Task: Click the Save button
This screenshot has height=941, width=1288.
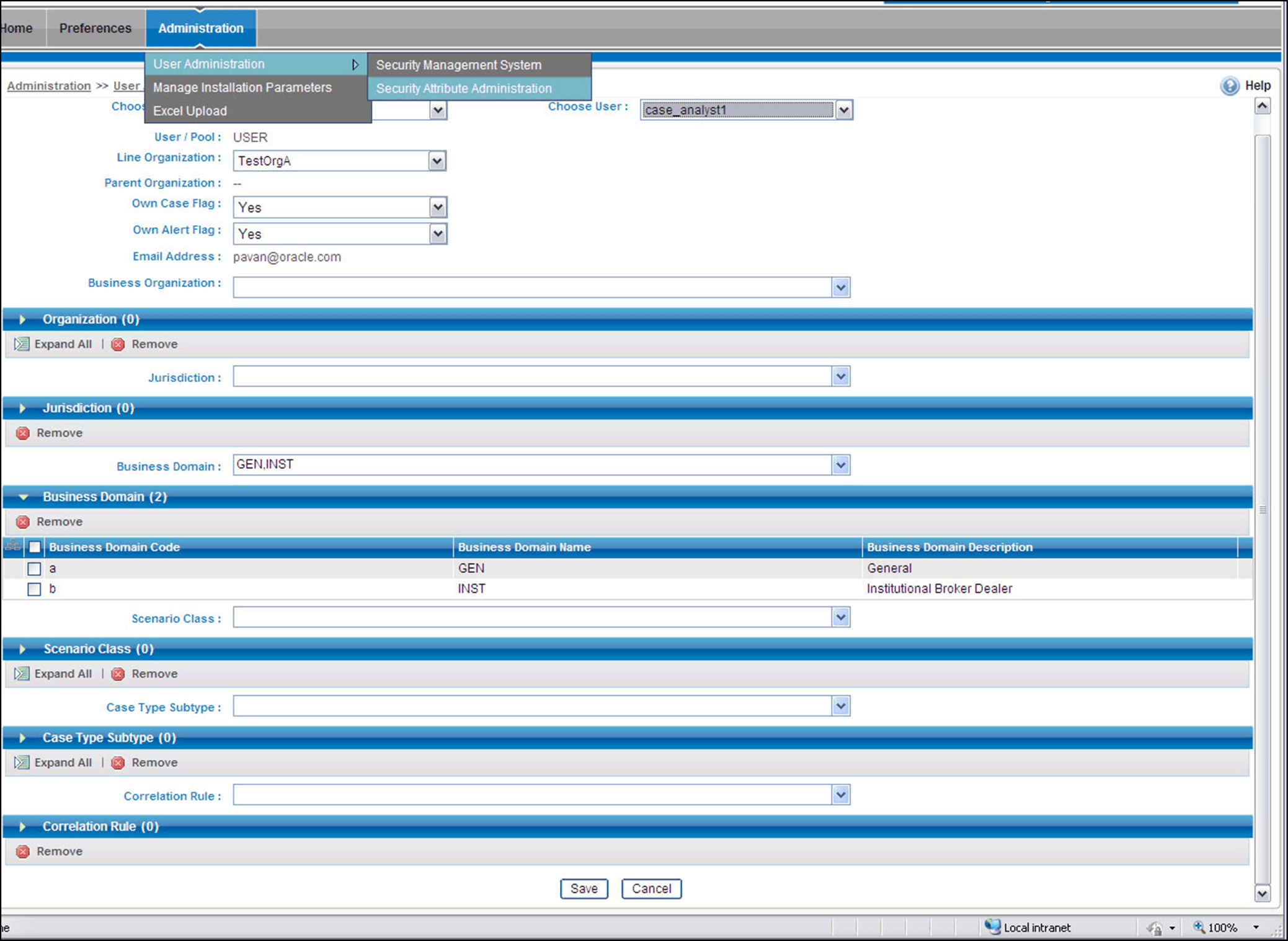Action: [x=584, y=888]
